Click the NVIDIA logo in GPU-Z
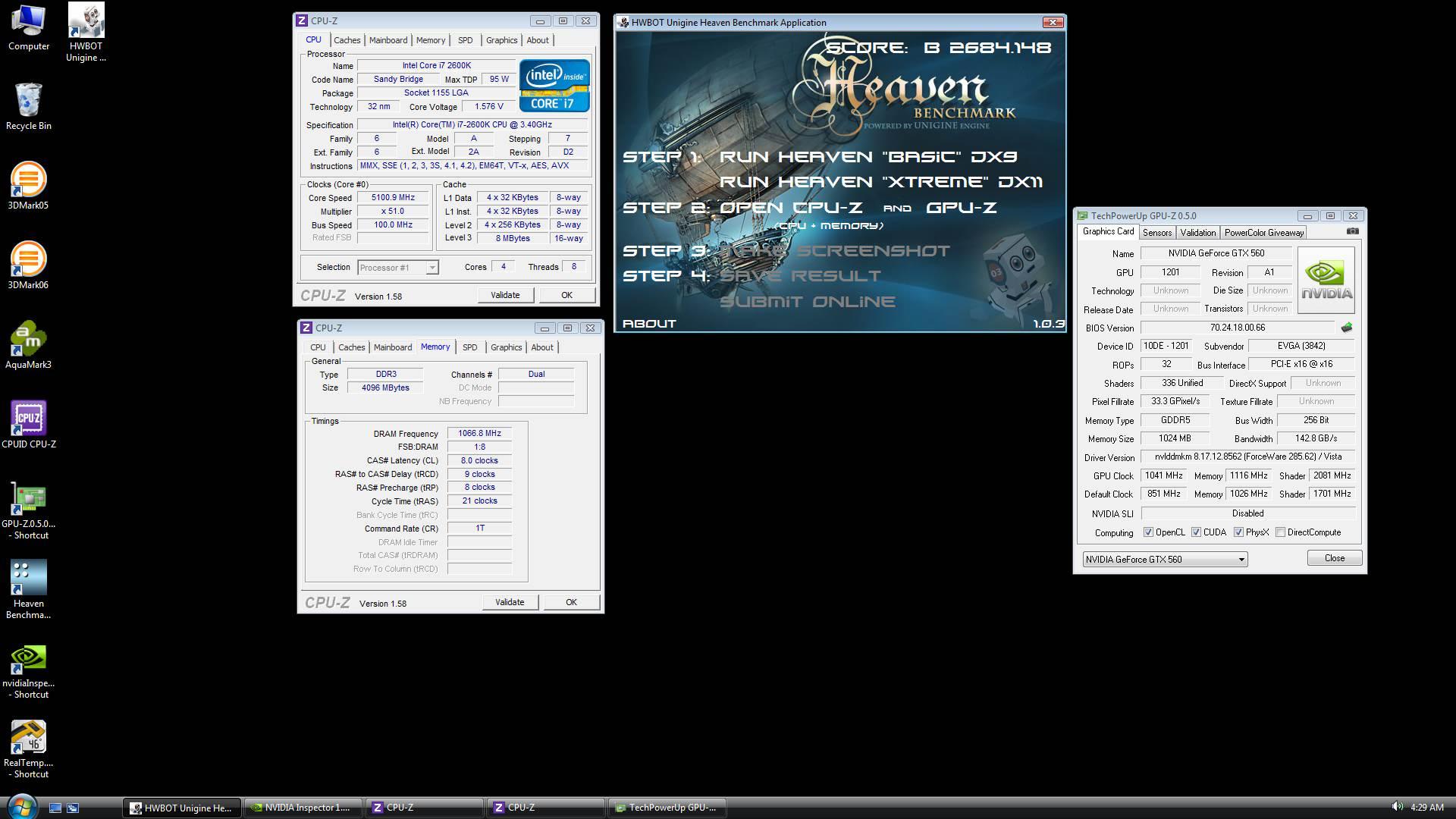Viewport: 1456px width, 819px height. point(1326,280)
